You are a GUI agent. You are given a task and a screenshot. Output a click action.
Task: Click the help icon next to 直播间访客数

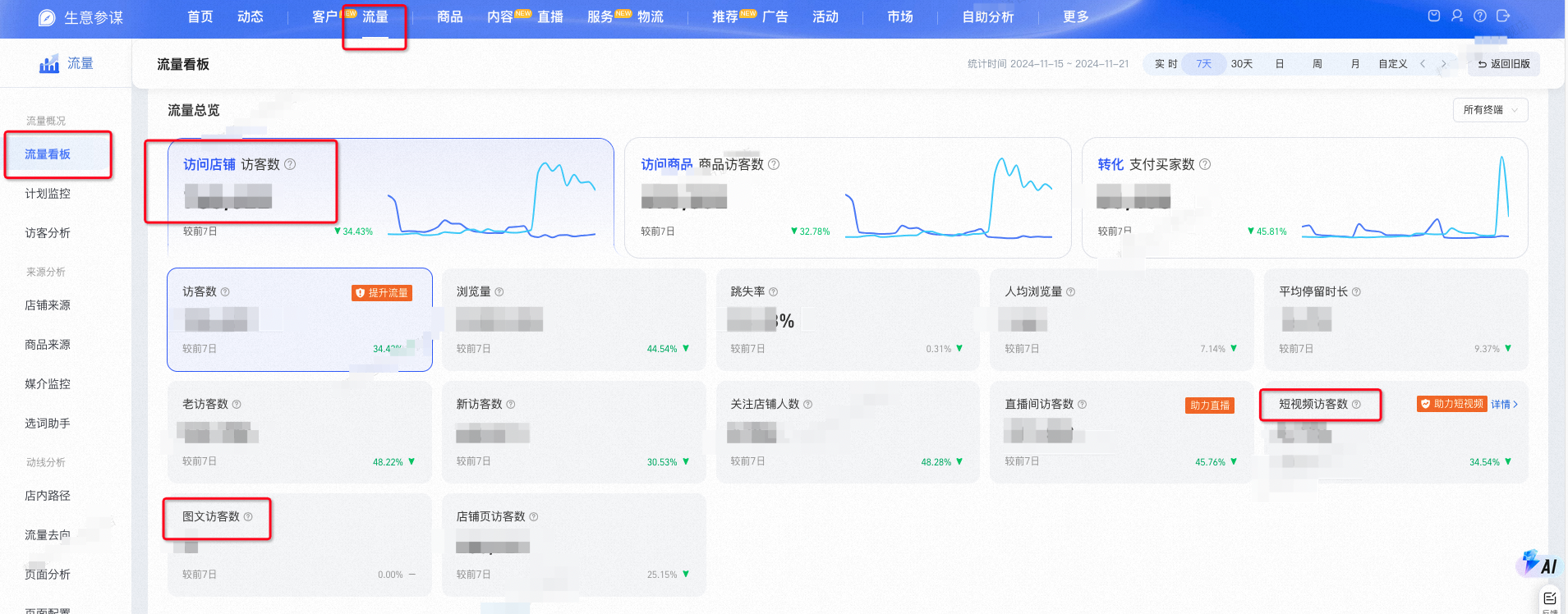coord(1083,405)
